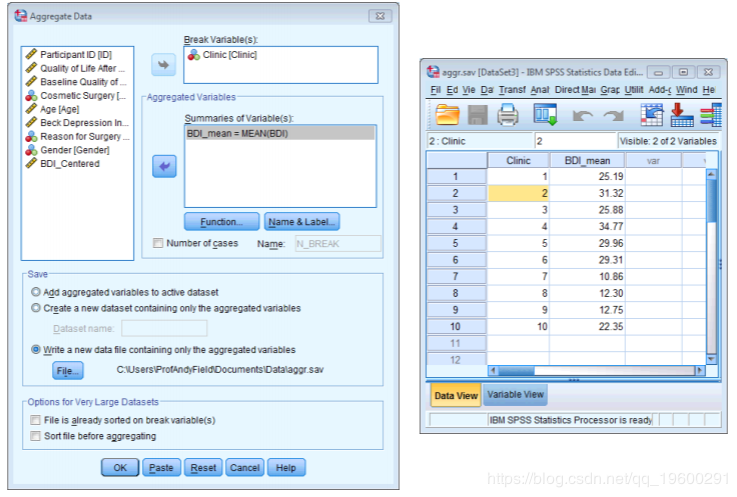Click the File... button
The width and height of the screenshot is (737, 497).
pyautogui.click(x=68, y=371)
